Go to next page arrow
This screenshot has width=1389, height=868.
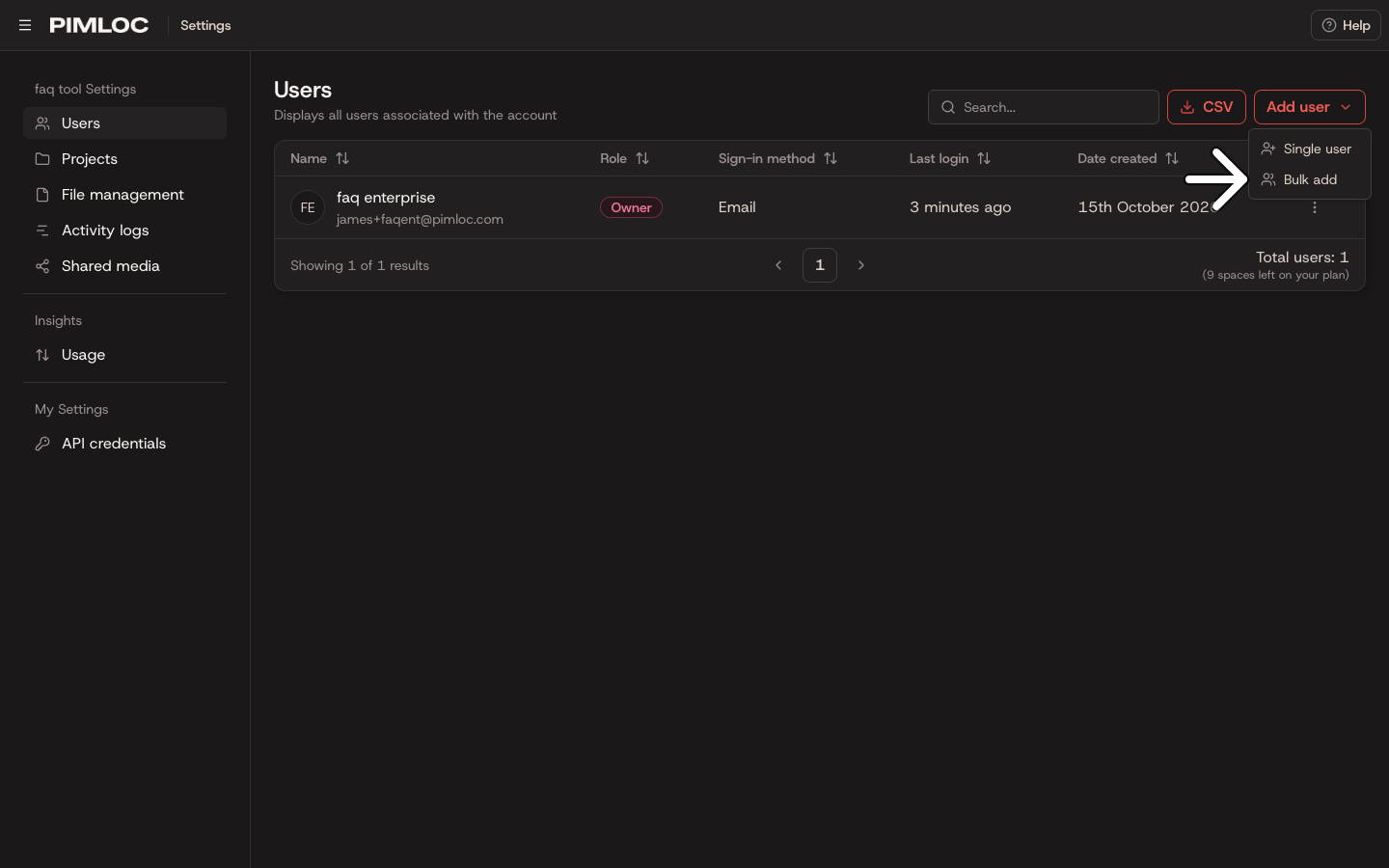tap(861, 265)
